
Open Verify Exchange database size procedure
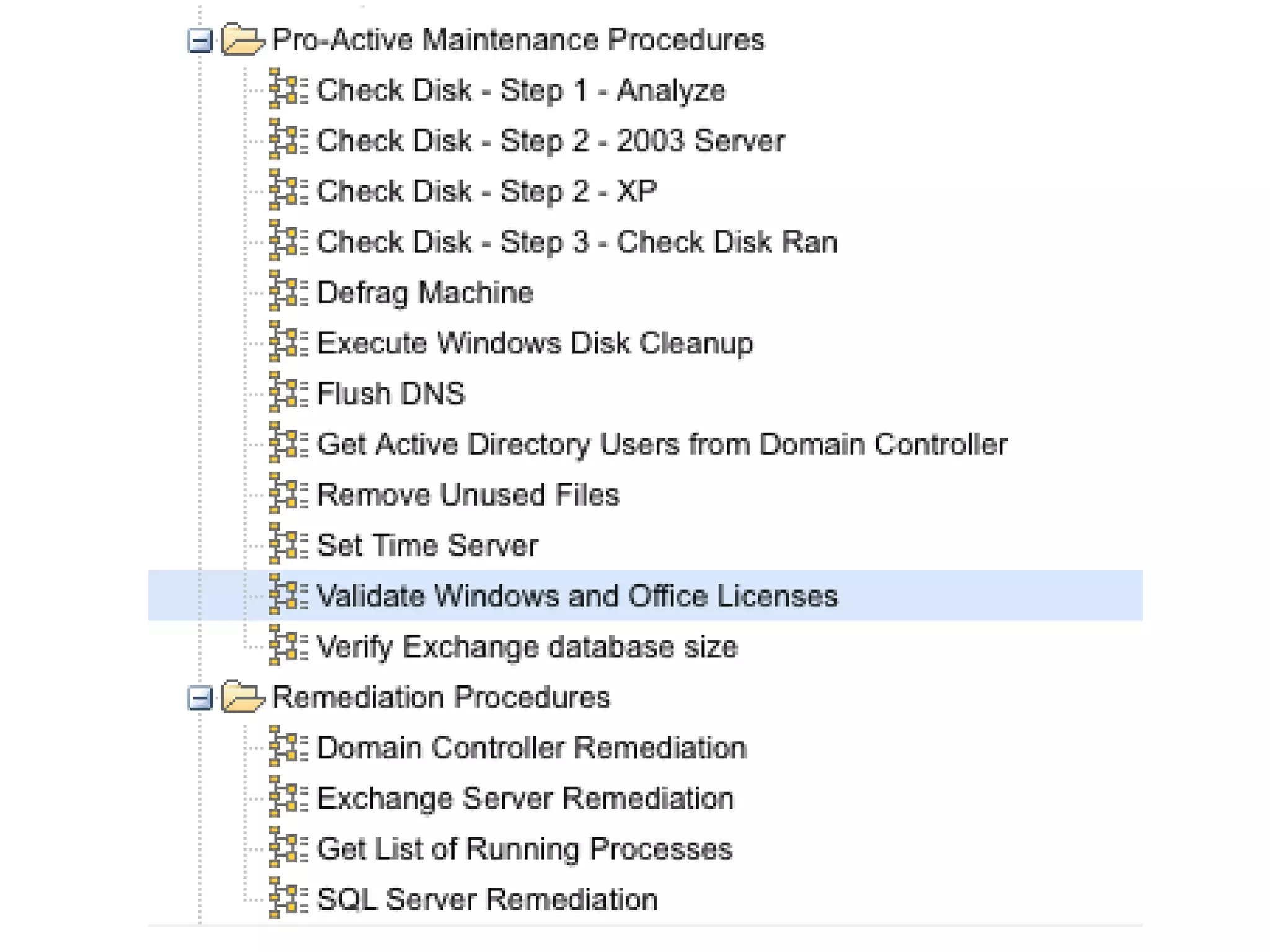[x=527, y=646]
